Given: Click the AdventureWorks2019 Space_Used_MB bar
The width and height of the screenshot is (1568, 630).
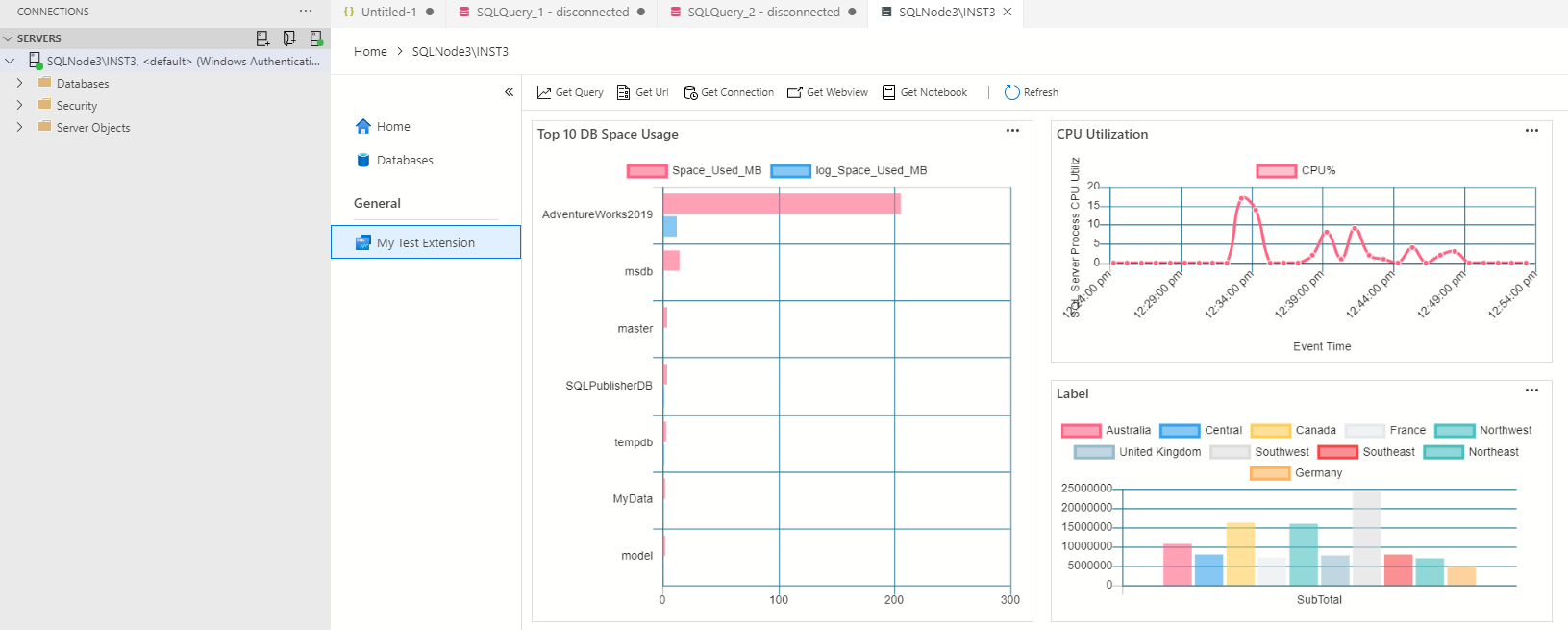Looking at the screenshot, I should tap(782, 204).
